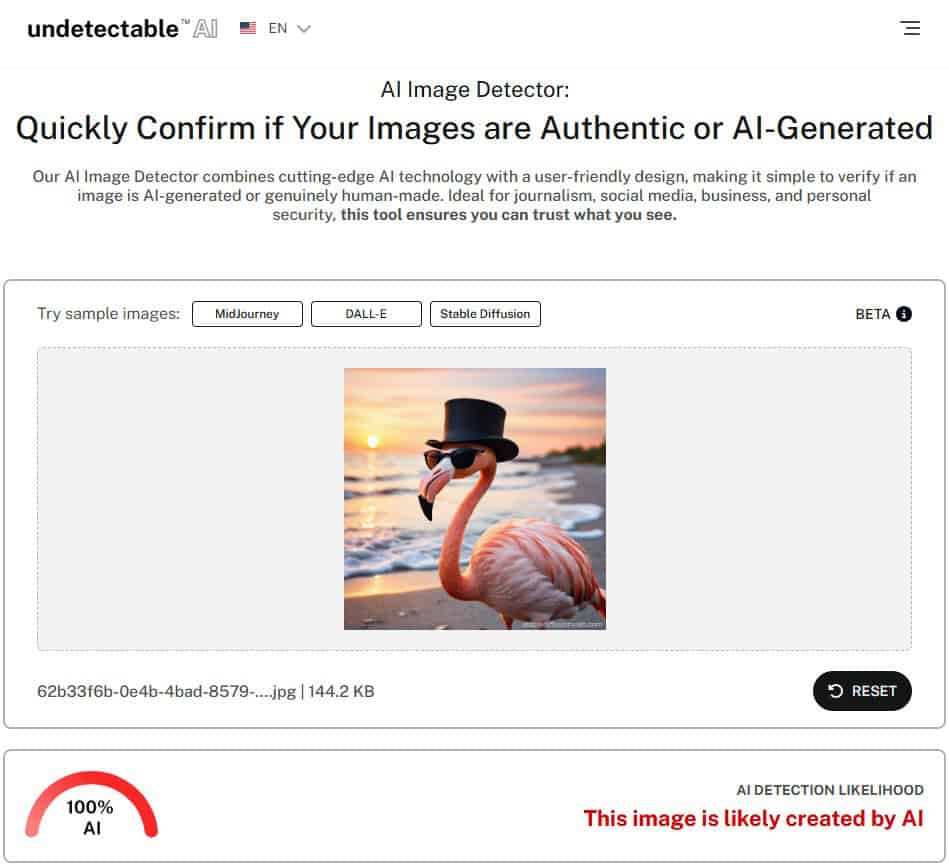Open the hamburger menu icon
Screen dimensions: 949x868
(x=910, y=28)
